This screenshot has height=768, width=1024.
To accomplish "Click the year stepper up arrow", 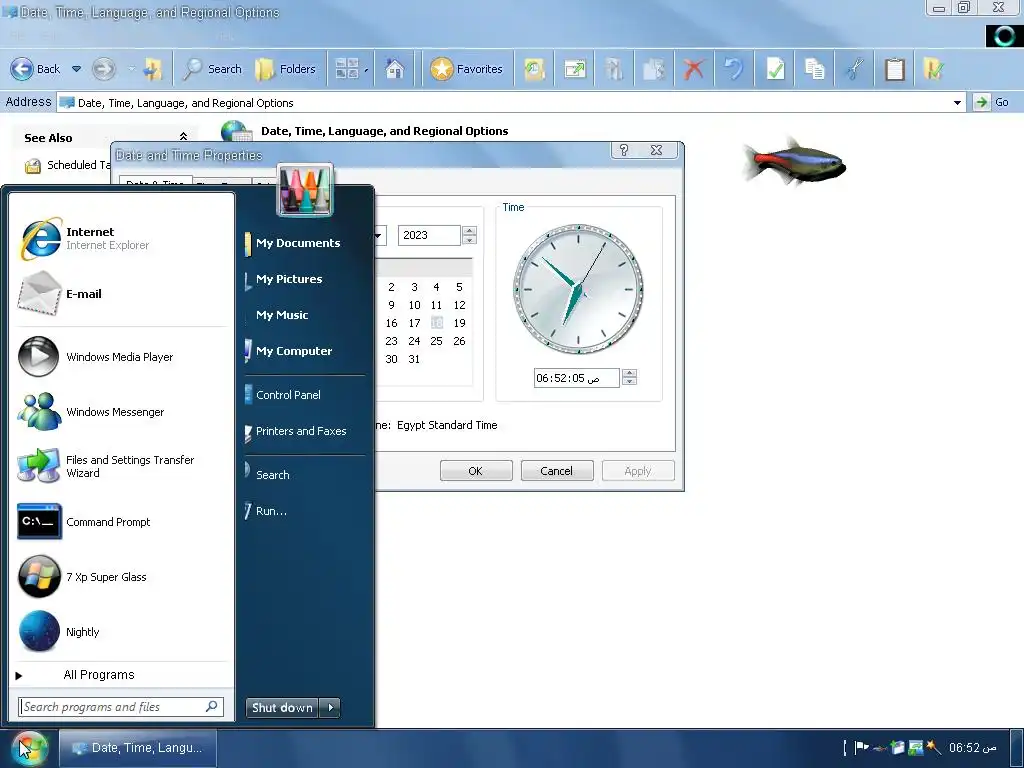I will click(x=469, y=231).
